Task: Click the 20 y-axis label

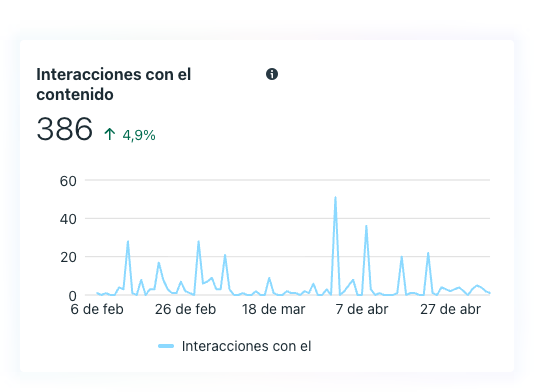Action: (68, 257)
